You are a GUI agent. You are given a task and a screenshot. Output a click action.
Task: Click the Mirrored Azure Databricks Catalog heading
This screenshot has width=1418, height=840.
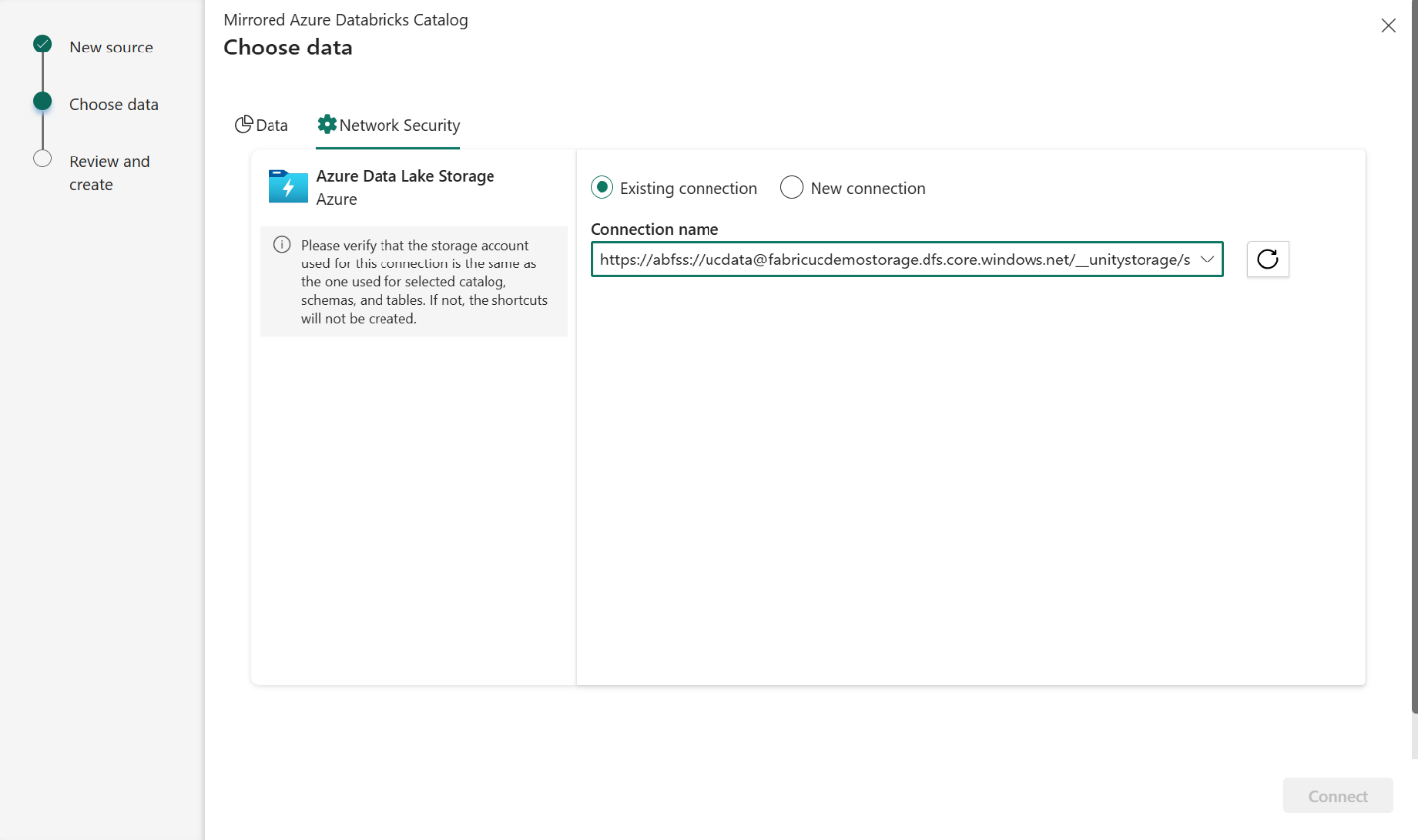coord(346,20)
